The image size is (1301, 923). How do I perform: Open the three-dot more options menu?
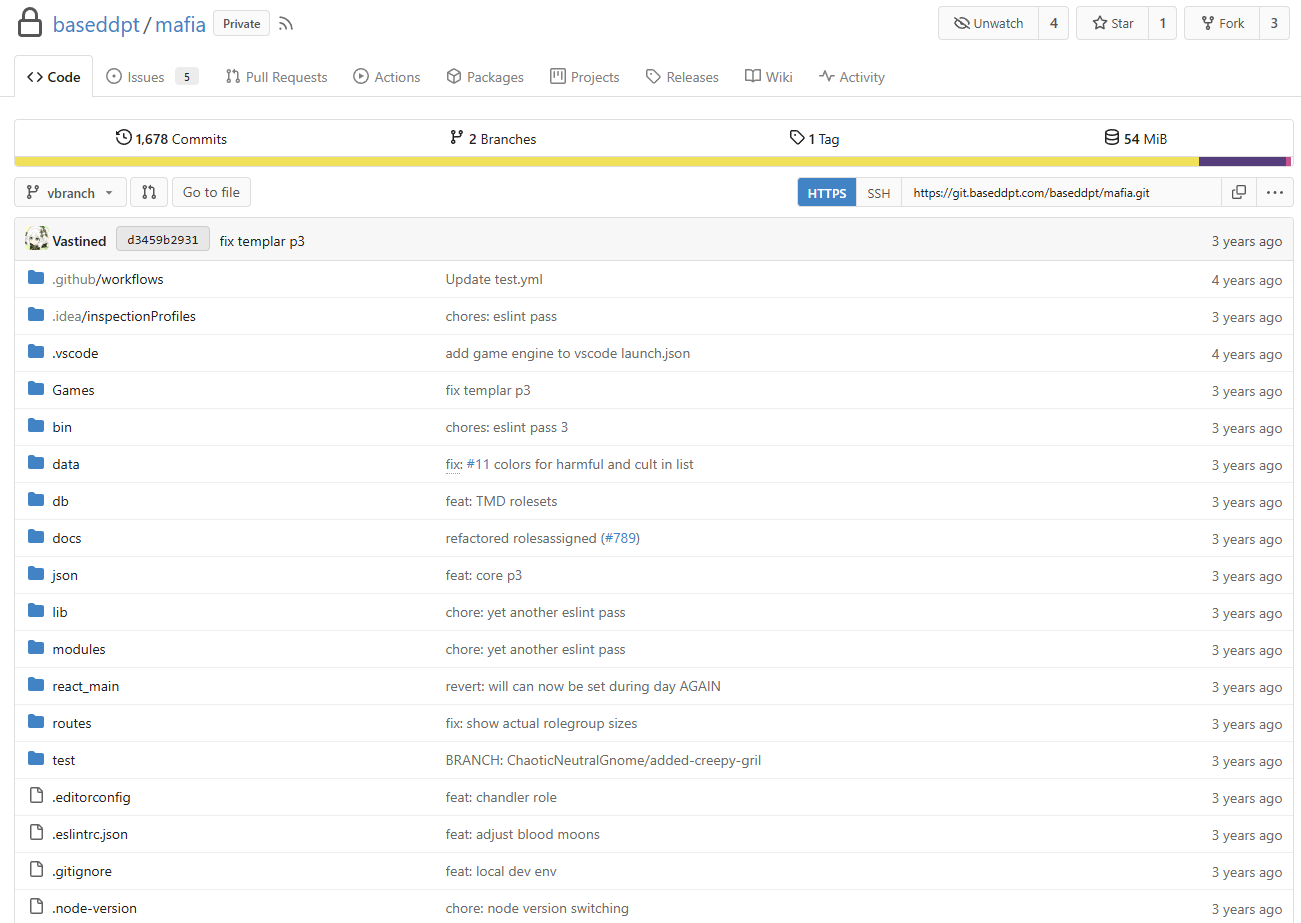click(1274, 193)
